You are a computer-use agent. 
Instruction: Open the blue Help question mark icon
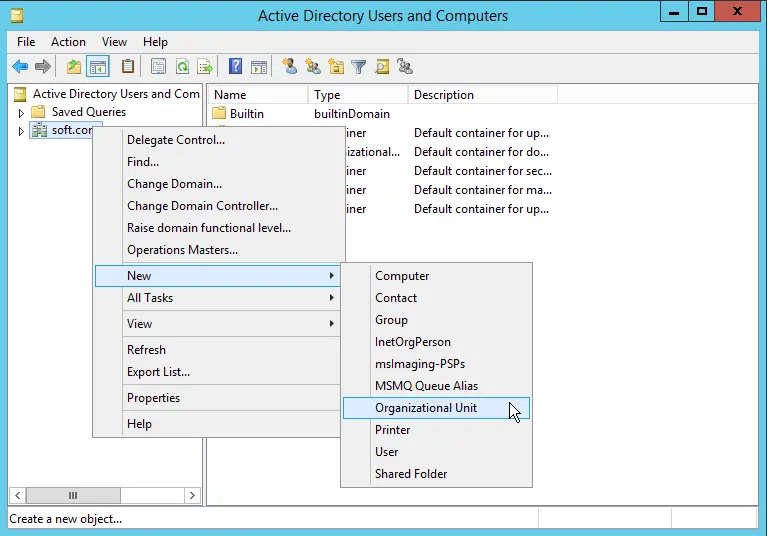(x=235, y=67)
